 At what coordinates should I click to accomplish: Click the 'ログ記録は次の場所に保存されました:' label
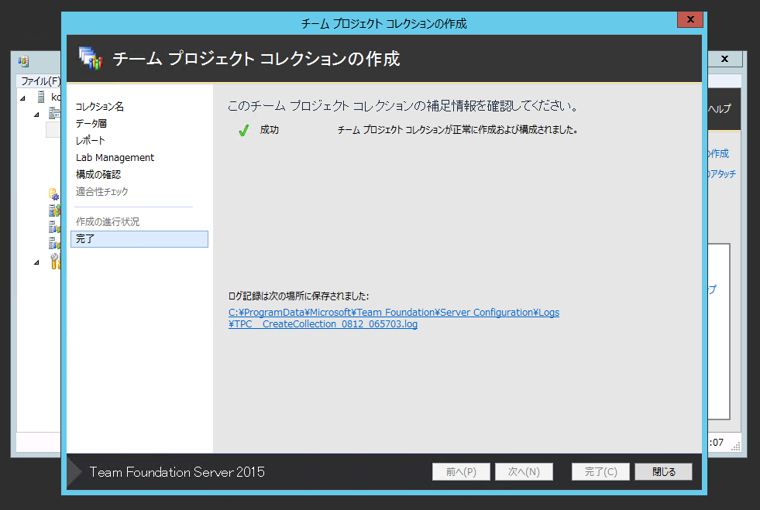click(299, 296)
